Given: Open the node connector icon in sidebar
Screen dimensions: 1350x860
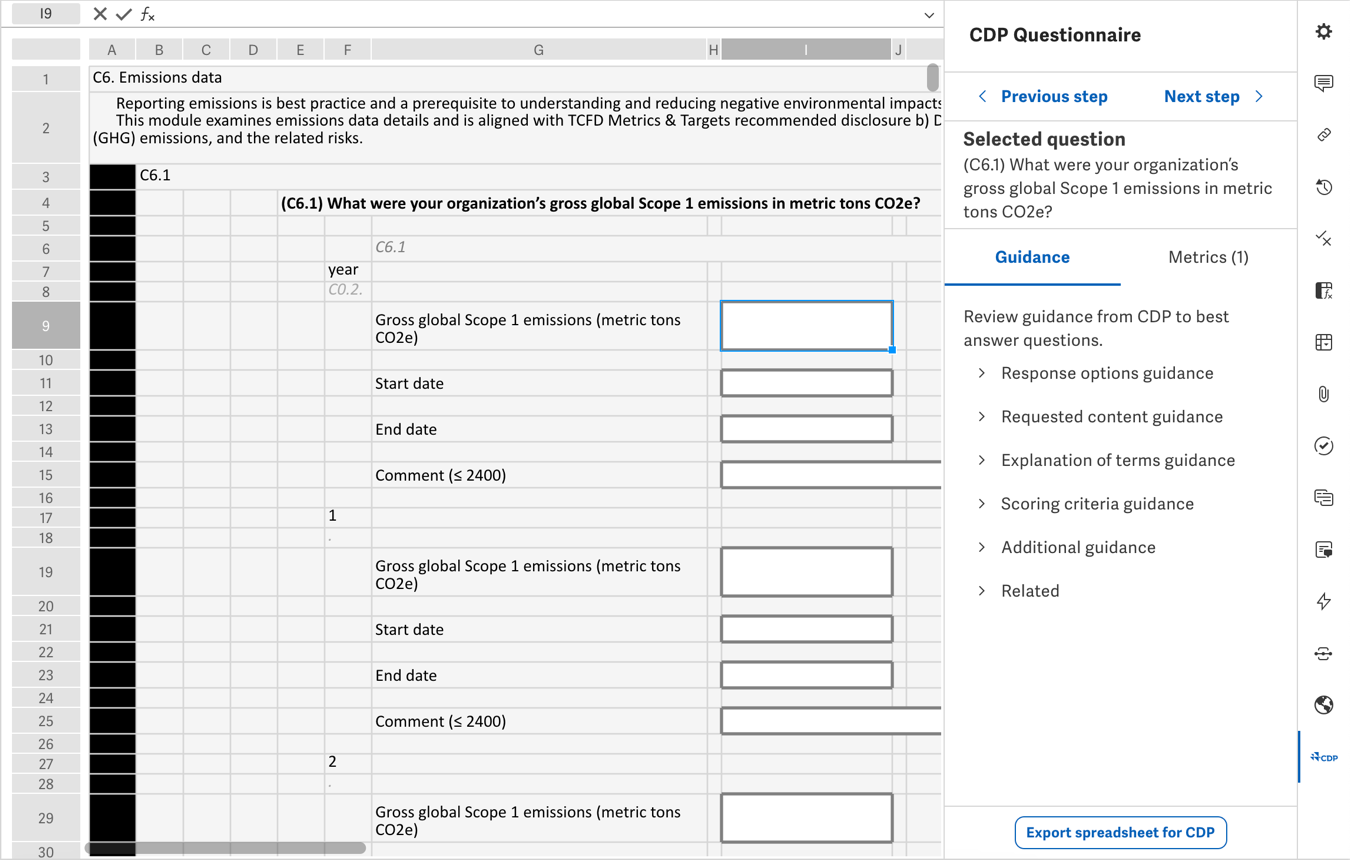Looking at the screenshot, I should (1324, 653).
